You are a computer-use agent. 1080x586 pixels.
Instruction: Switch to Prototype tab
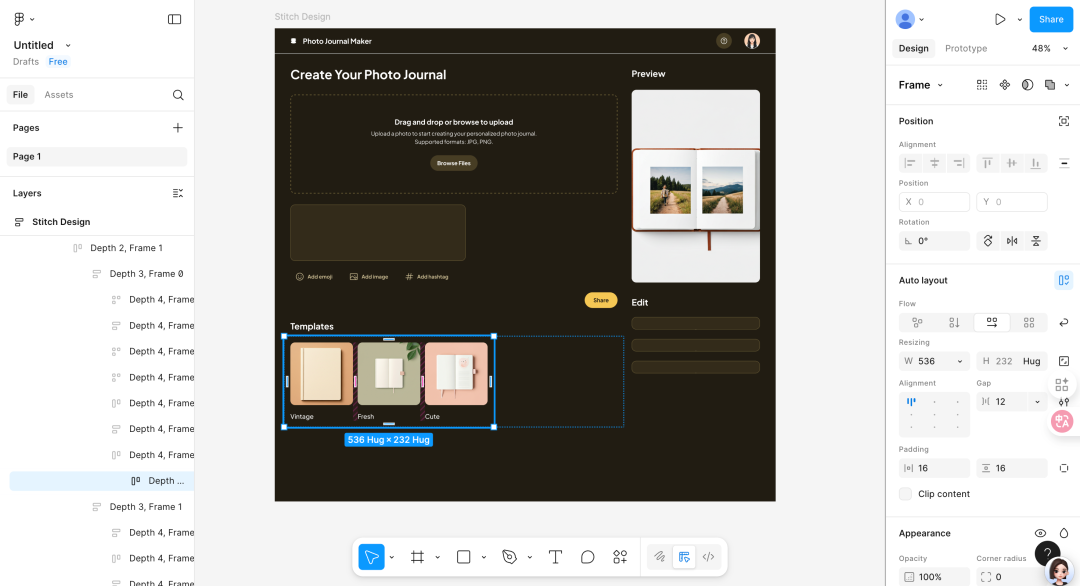(966, 48)
